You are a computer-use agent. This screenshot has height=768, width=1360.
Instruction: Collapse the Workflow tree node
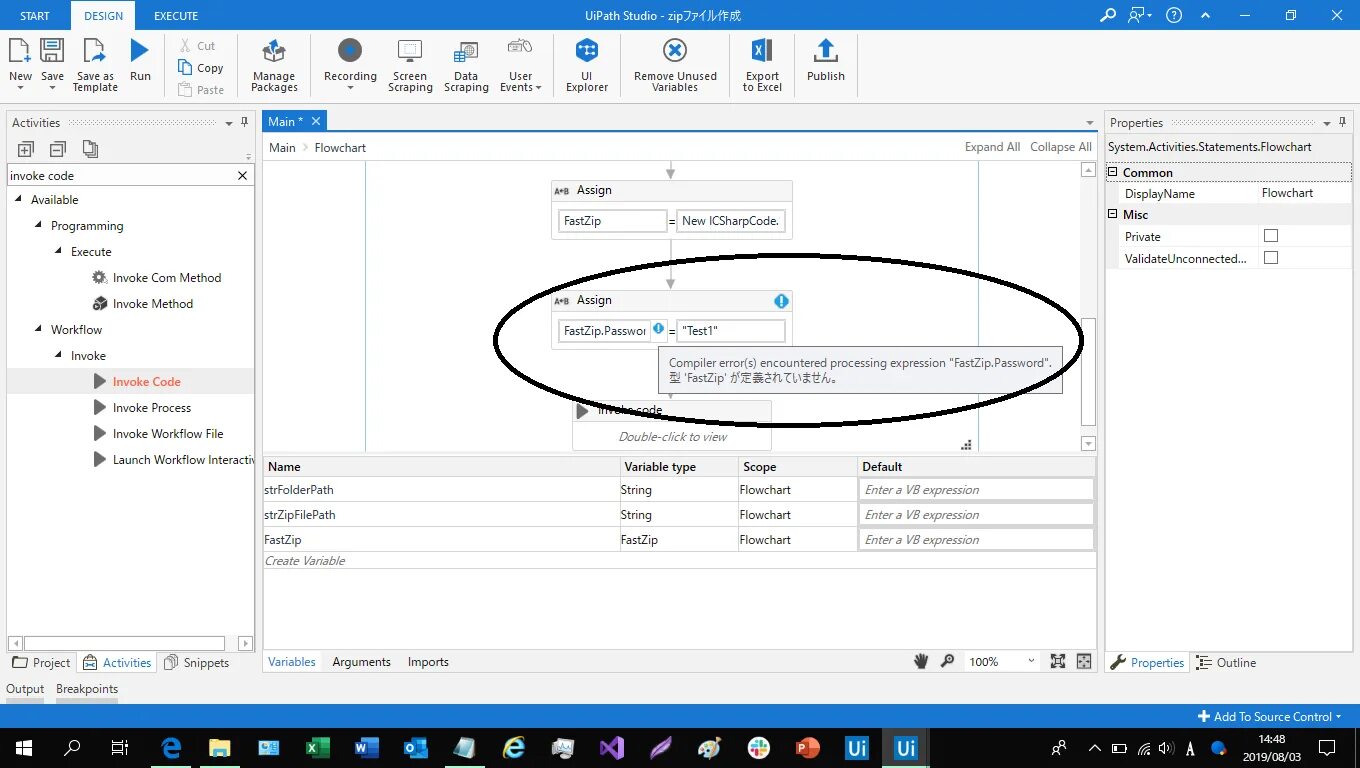tap(39, 330)
